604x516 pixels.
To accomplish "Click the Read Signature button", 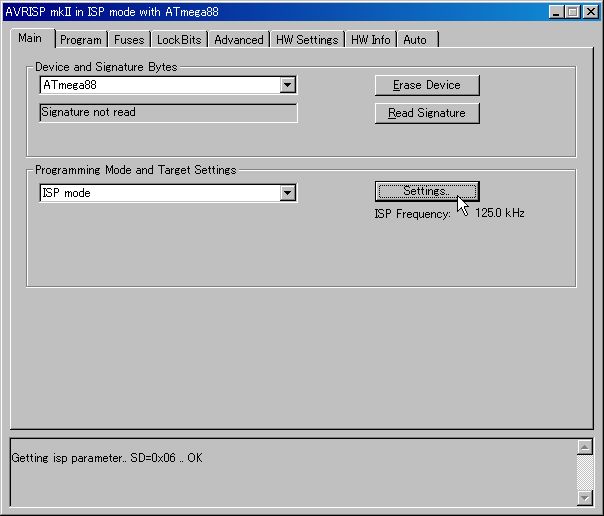I will pos(427,113).
